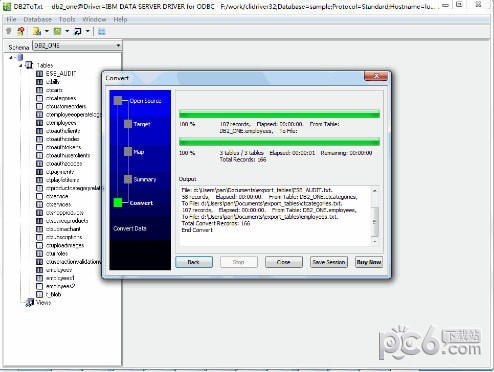
Task: Click the ctemployees table icon
Action: click(x=40, y=123)
